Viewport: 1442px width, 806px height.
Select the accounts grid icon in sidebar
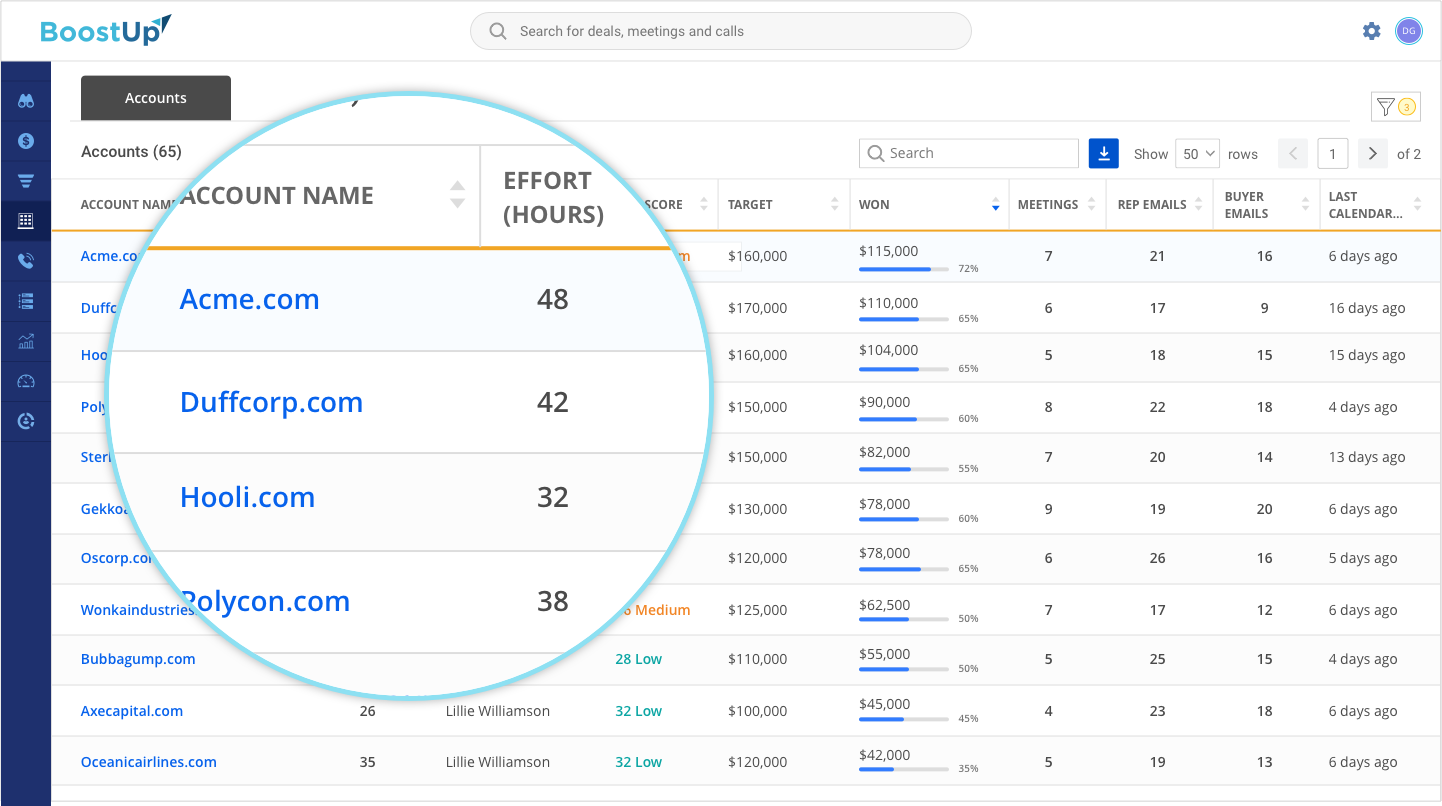click(26, 221)
